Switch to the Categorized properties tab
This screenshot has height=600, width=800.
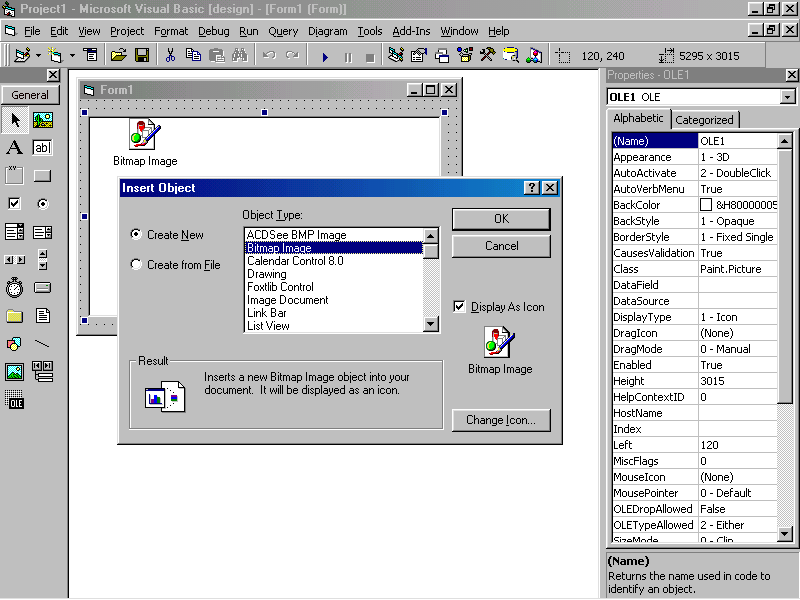coord(704,120)
